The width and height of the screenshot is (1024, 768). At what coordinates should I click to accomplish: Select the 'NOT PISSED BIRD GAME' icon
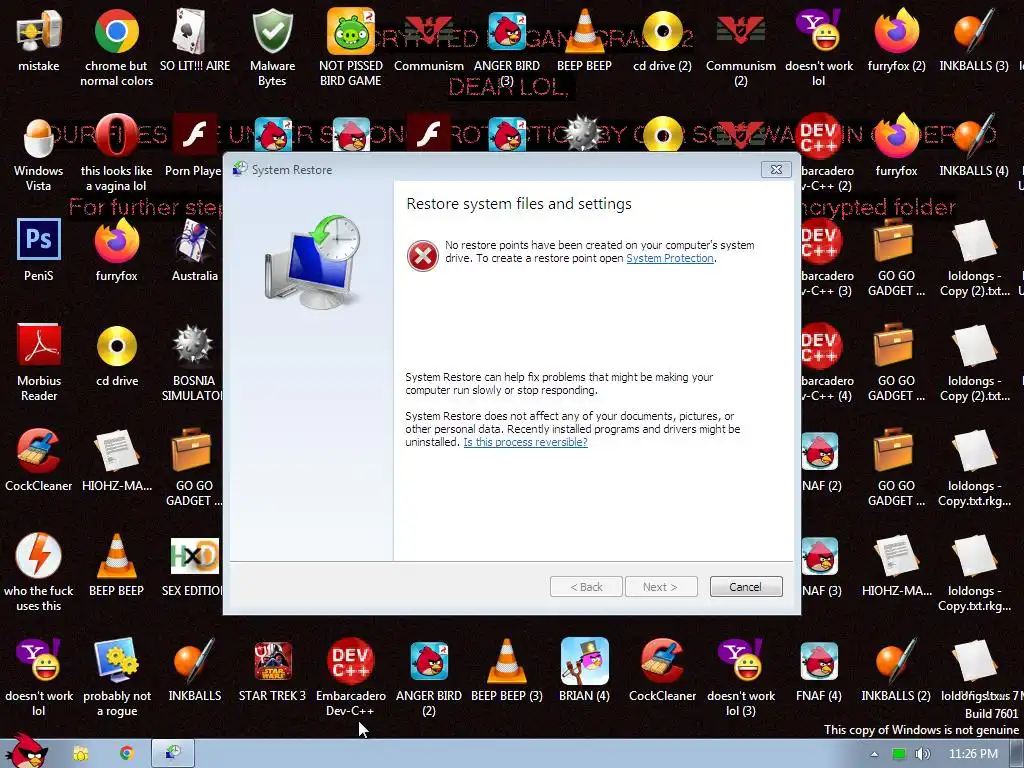(351, 48)
